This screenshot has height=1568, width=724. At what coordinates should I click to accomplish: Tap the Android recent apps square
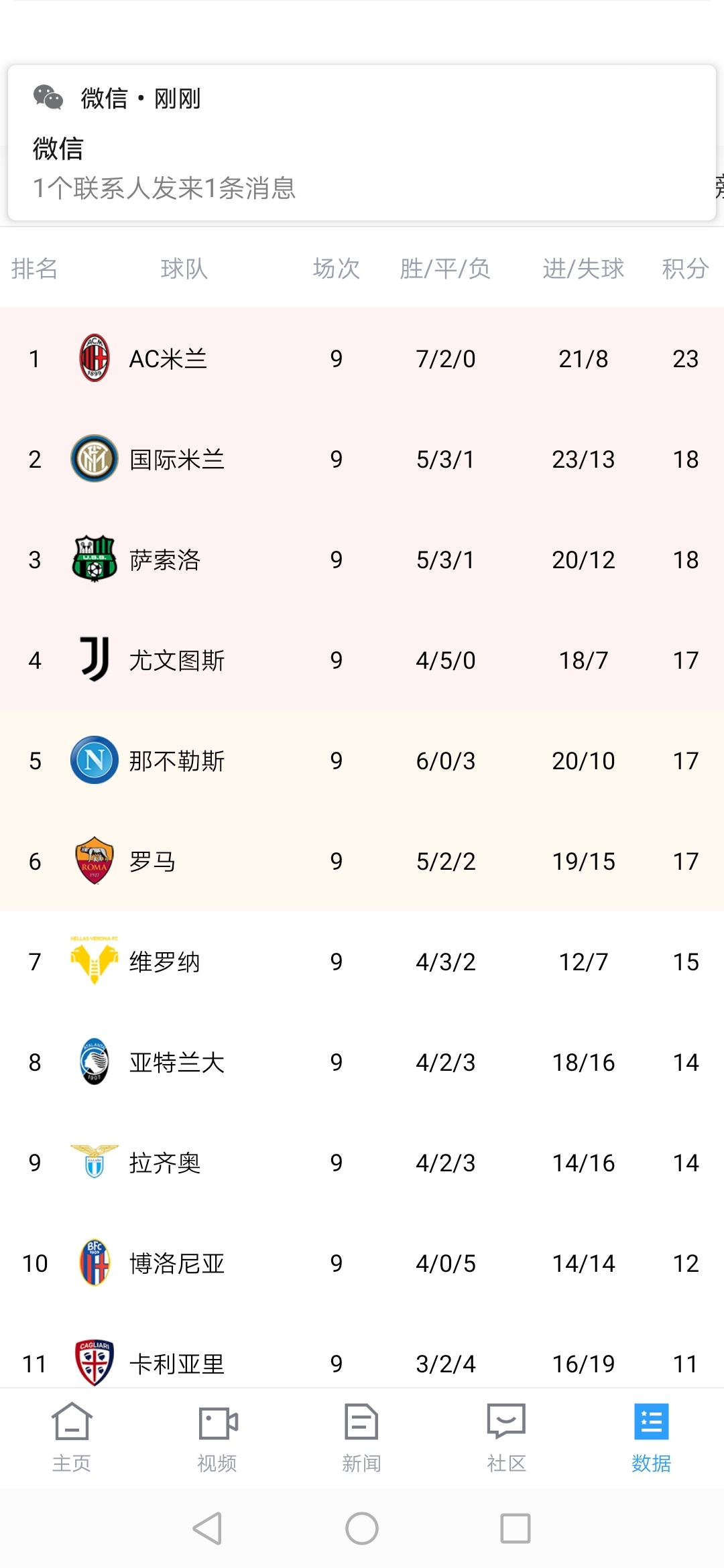point(516,1528)
